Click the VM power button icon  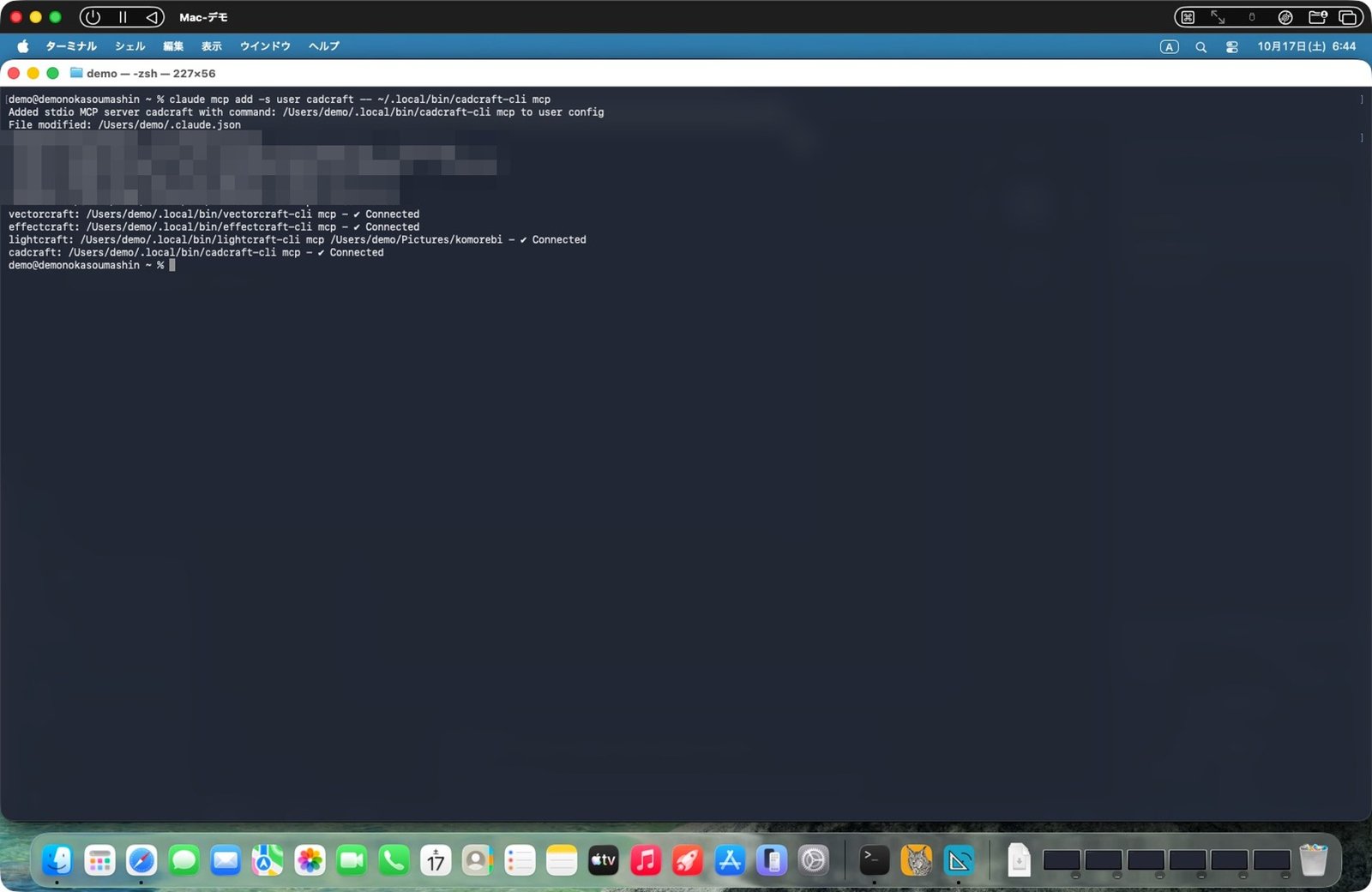(93, 17)
